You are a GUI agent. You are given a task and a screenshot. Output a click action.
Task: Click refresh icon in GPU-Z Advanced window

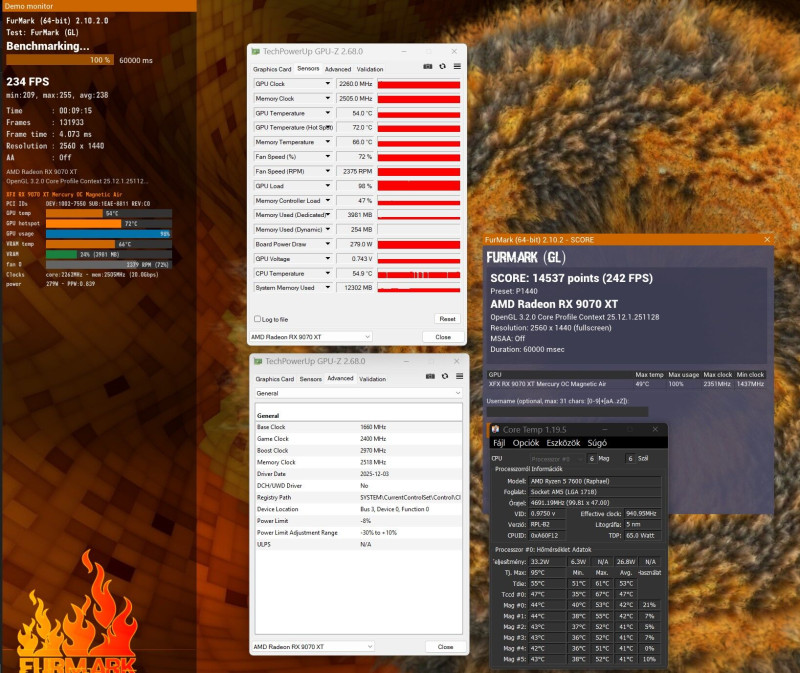coord(445,376)
